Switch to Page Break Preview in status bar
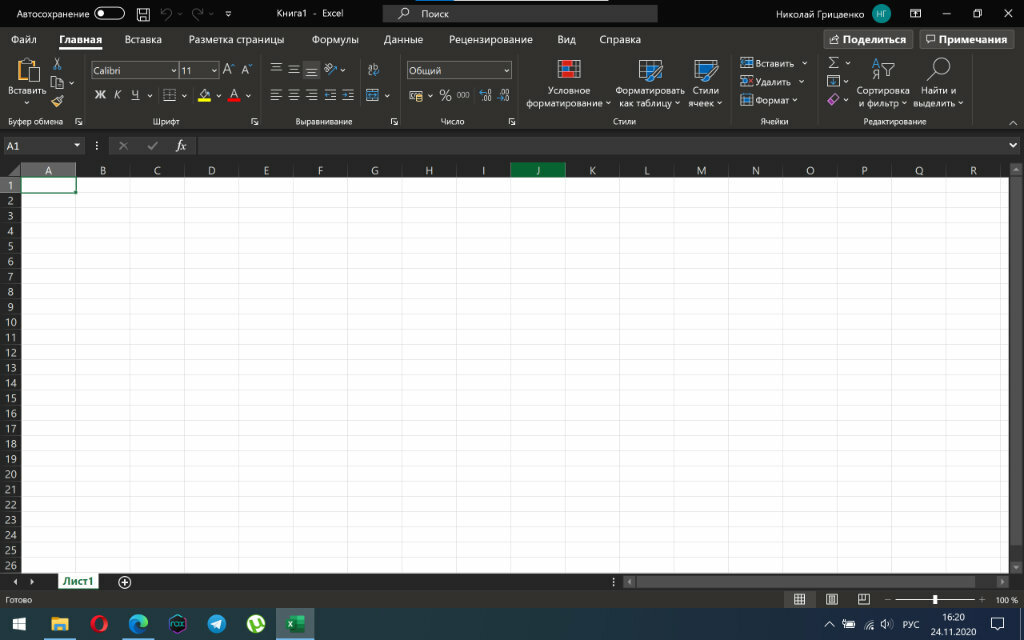This screenshot has width=1024, height=640. click(863, 600)
